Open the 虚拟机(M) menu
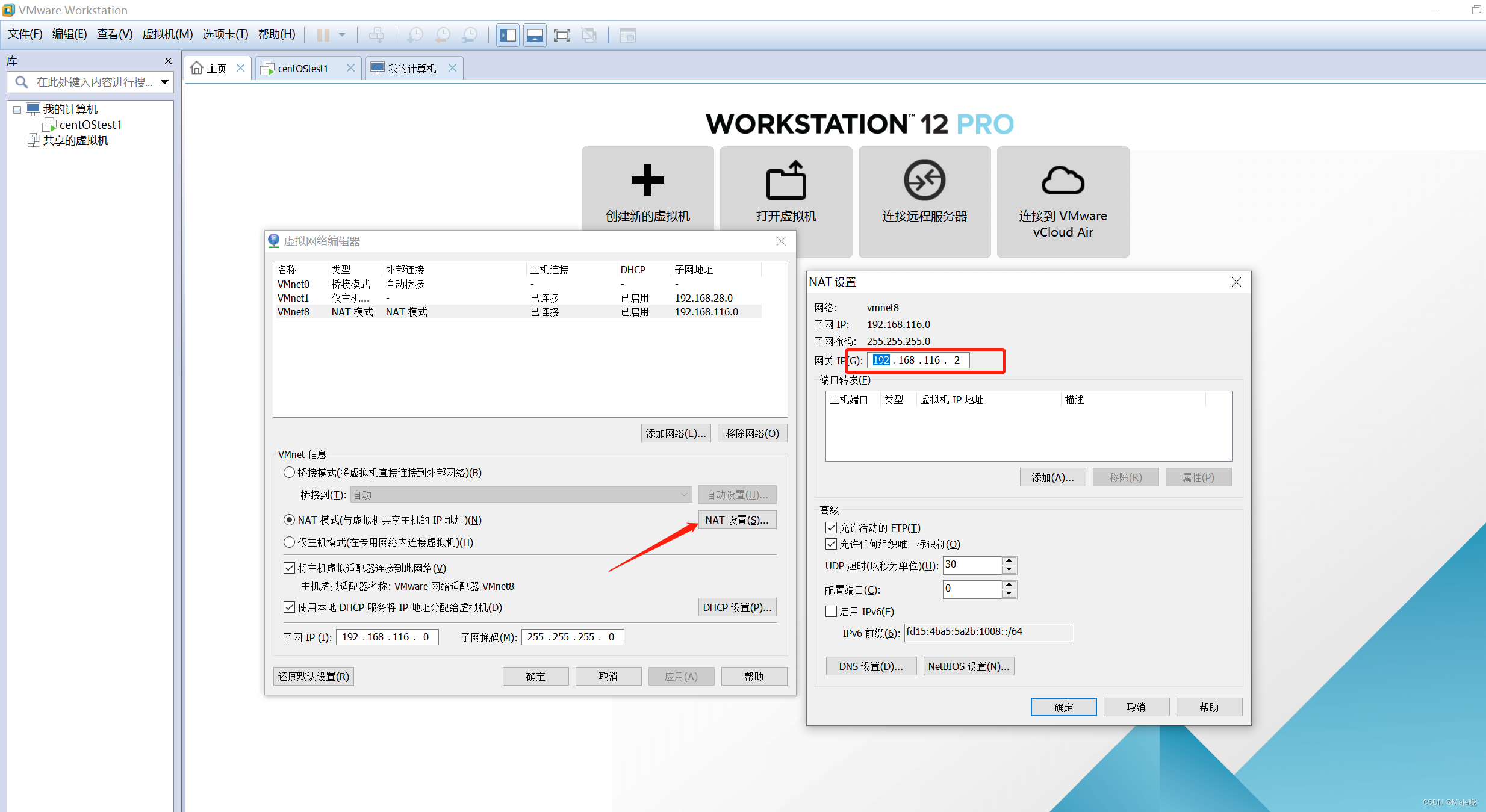 pos(167,34)
